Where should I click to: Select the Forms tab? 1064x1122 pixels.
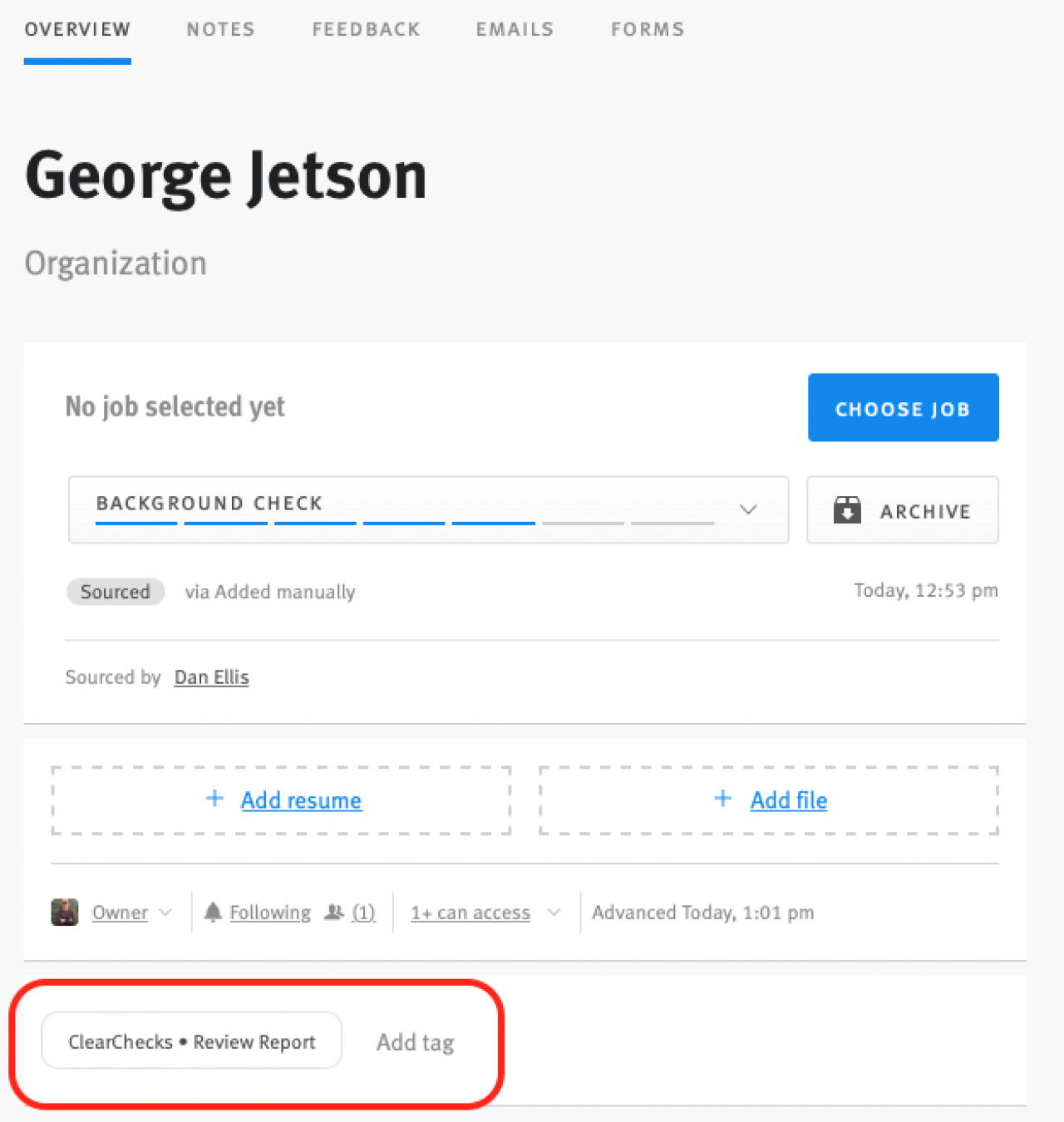point(648,30)
